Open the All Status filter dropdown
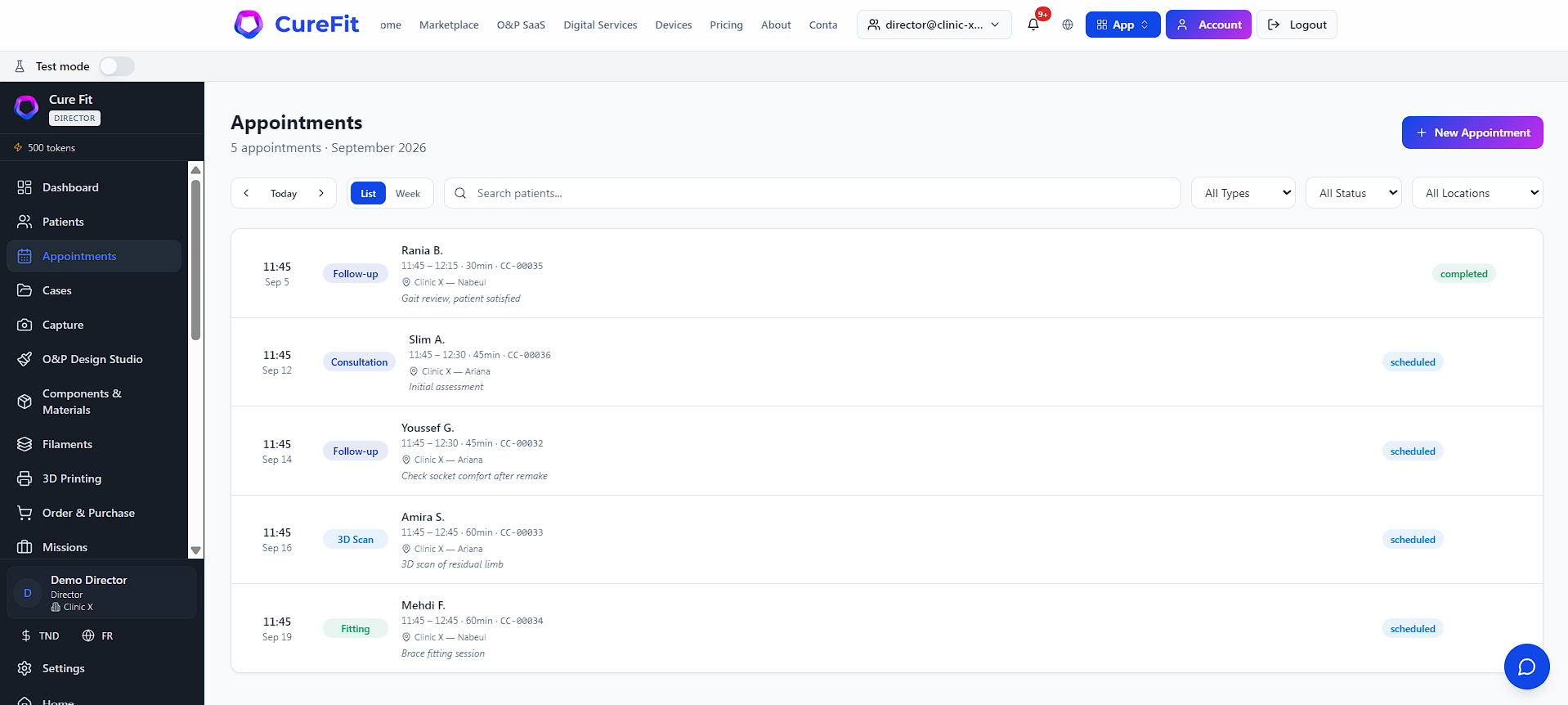1568x705 pixels. click(x=1354, y=193)
